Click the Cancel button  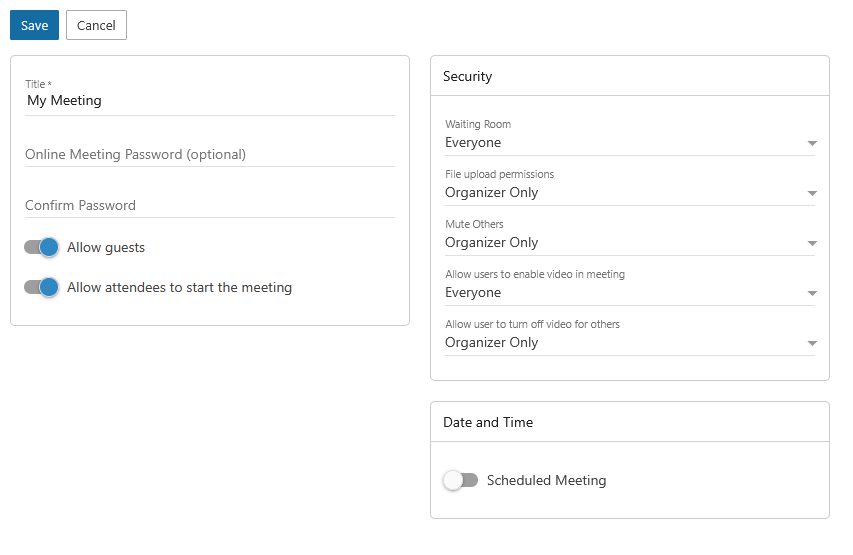(x=96, y=25)
